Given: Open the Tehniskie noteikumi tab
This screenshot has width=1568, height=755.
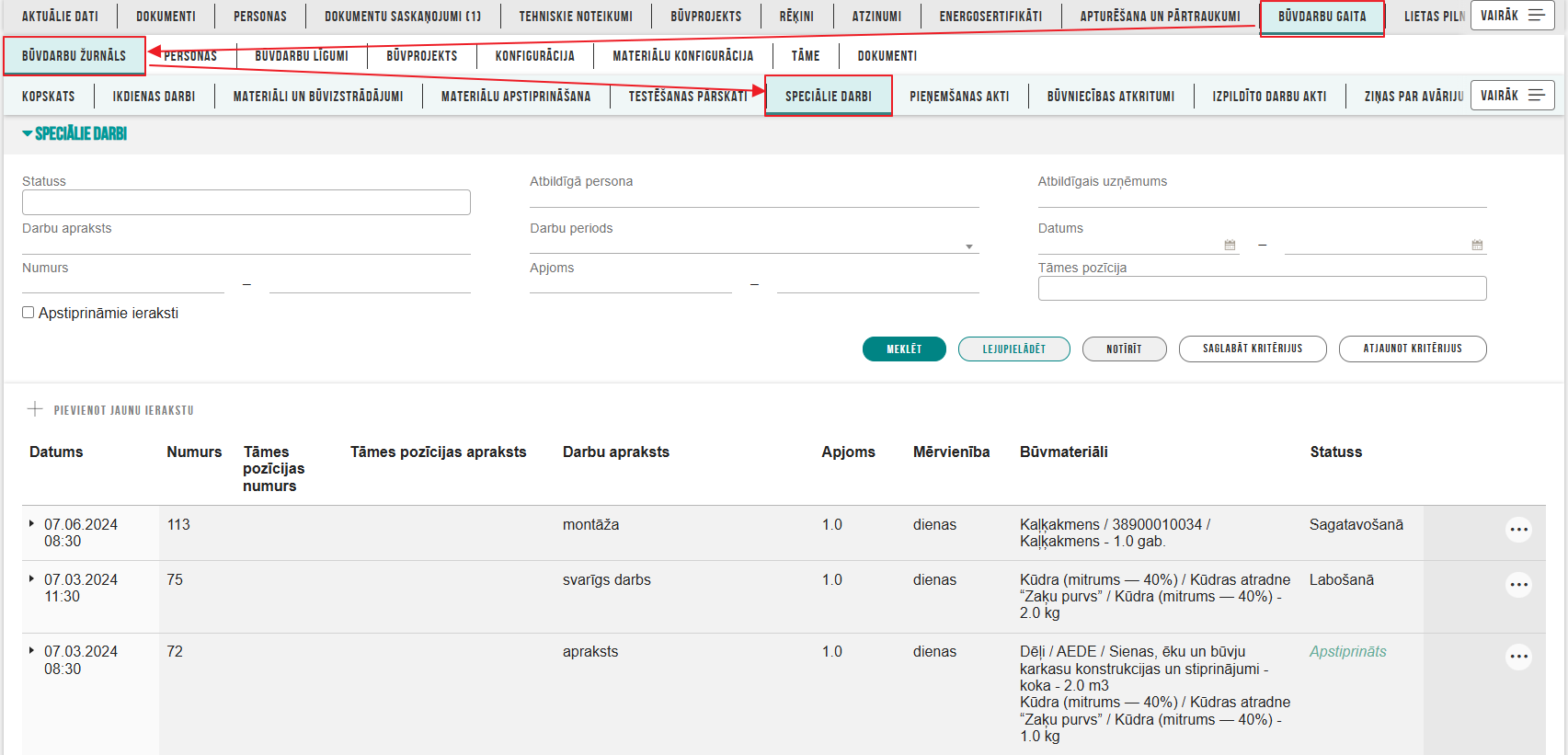Looking at the screenshot, I should 576,17.
